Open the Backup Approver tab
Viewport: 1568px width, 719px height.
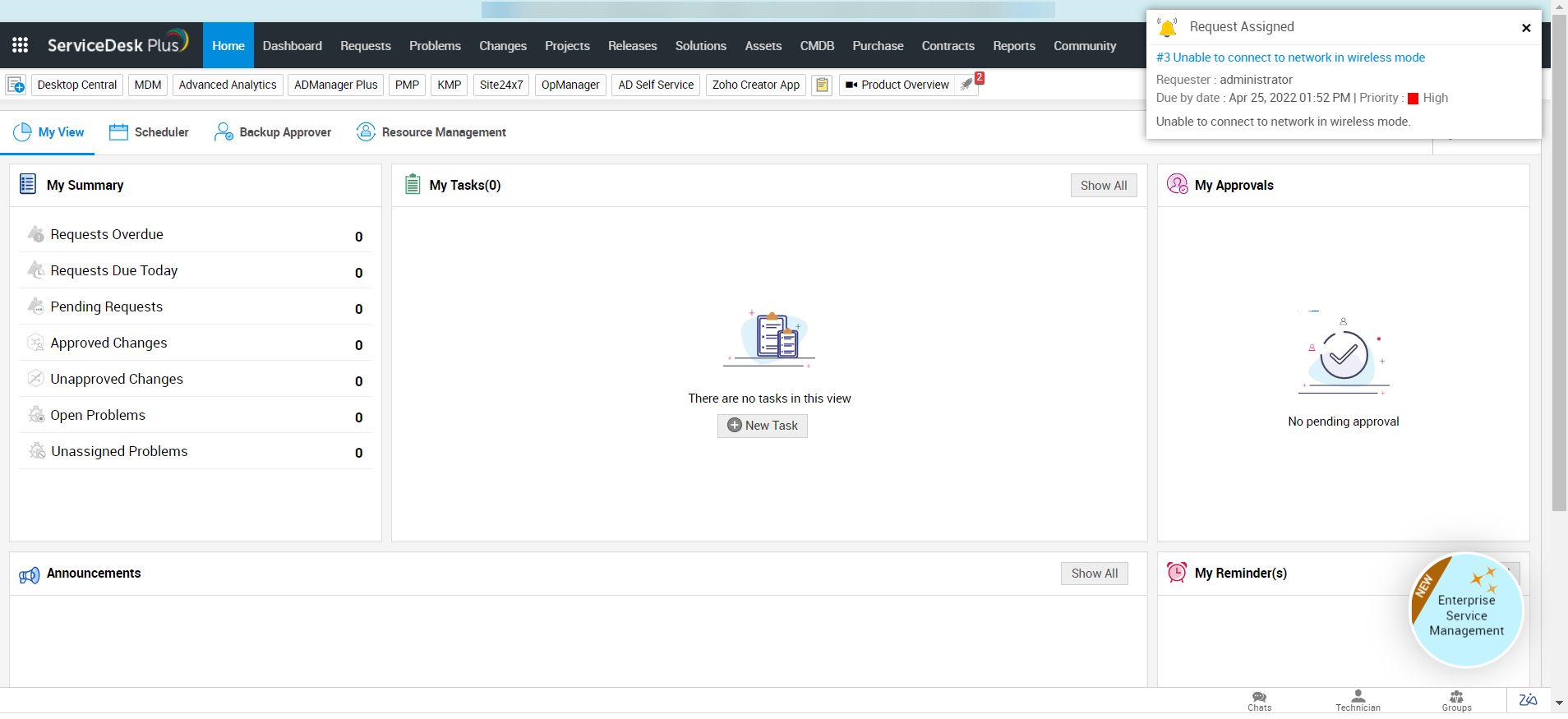click(273, 132)
